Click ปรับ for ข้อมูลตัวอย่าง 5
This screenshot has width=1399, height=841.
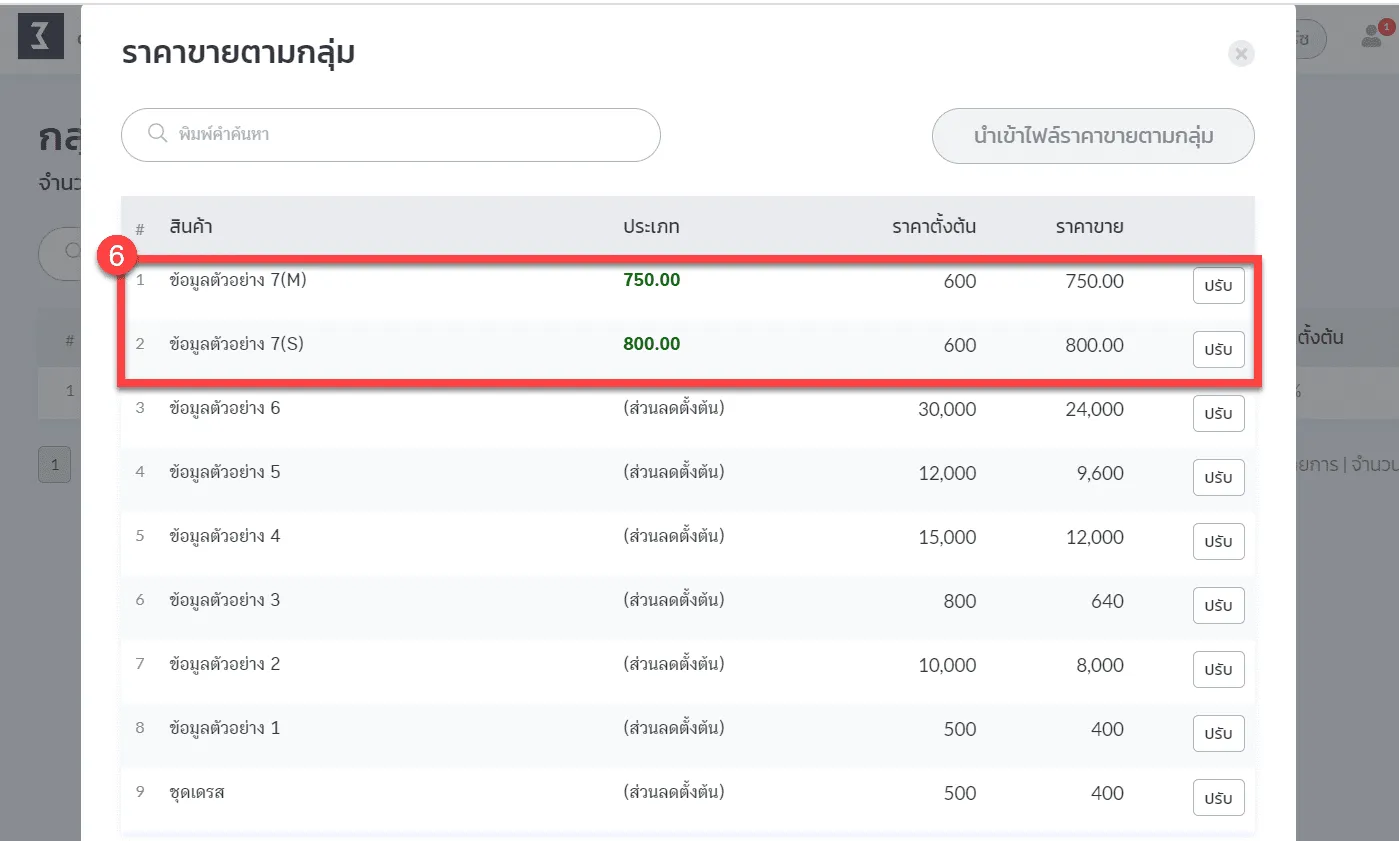coord(1218,478)
